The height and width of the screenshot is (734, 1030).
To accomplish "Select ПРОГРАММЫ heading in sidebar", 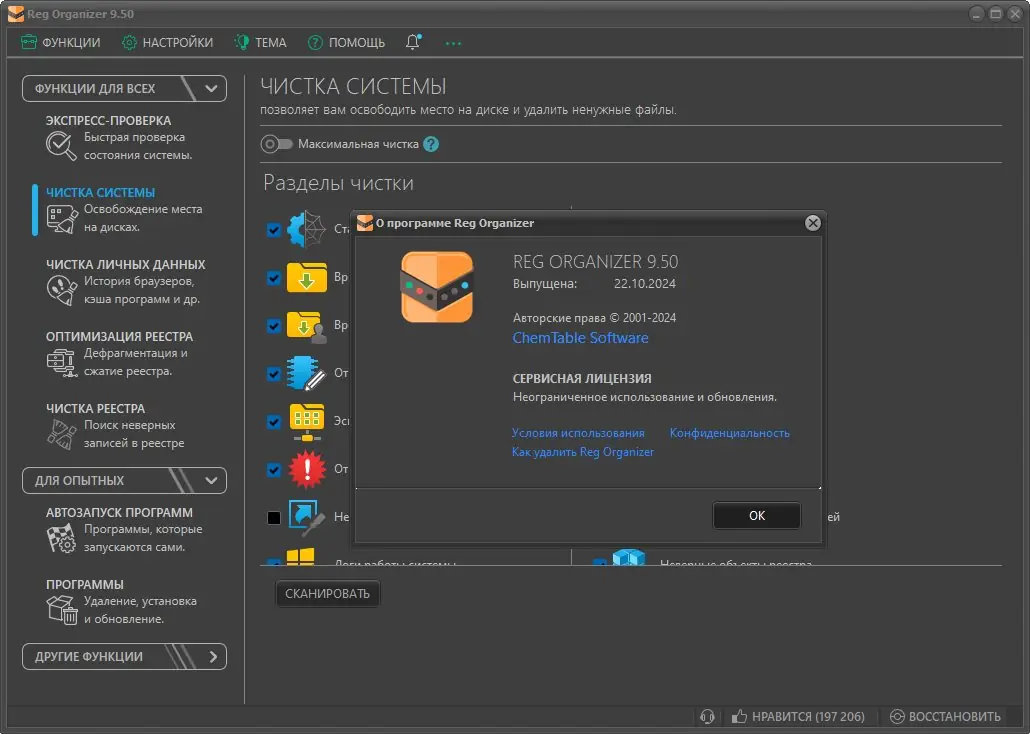I will click(85, 584).
